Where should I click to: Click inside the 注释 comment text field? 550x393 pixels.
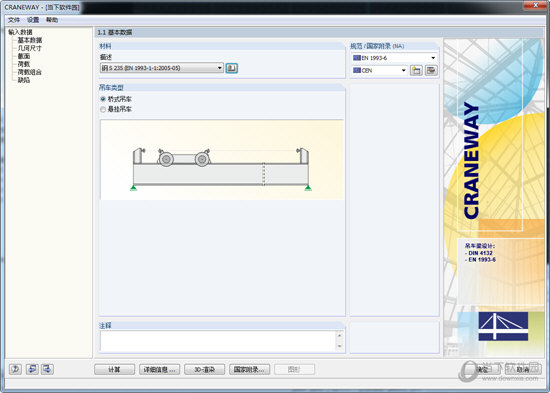tap(218, 341)
